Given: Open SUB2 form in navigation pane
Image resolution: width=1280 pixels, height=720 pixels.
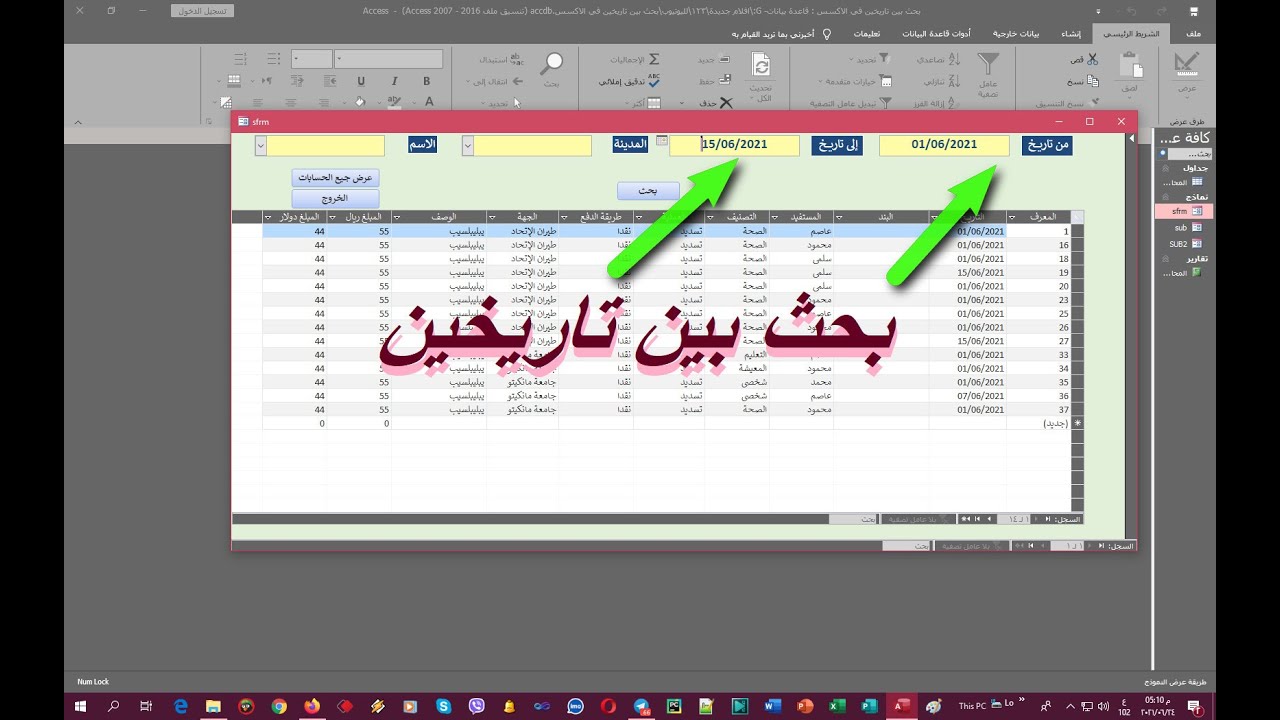Looking at the screenshot, I should pyautogui.click(x=1186, y=243).
